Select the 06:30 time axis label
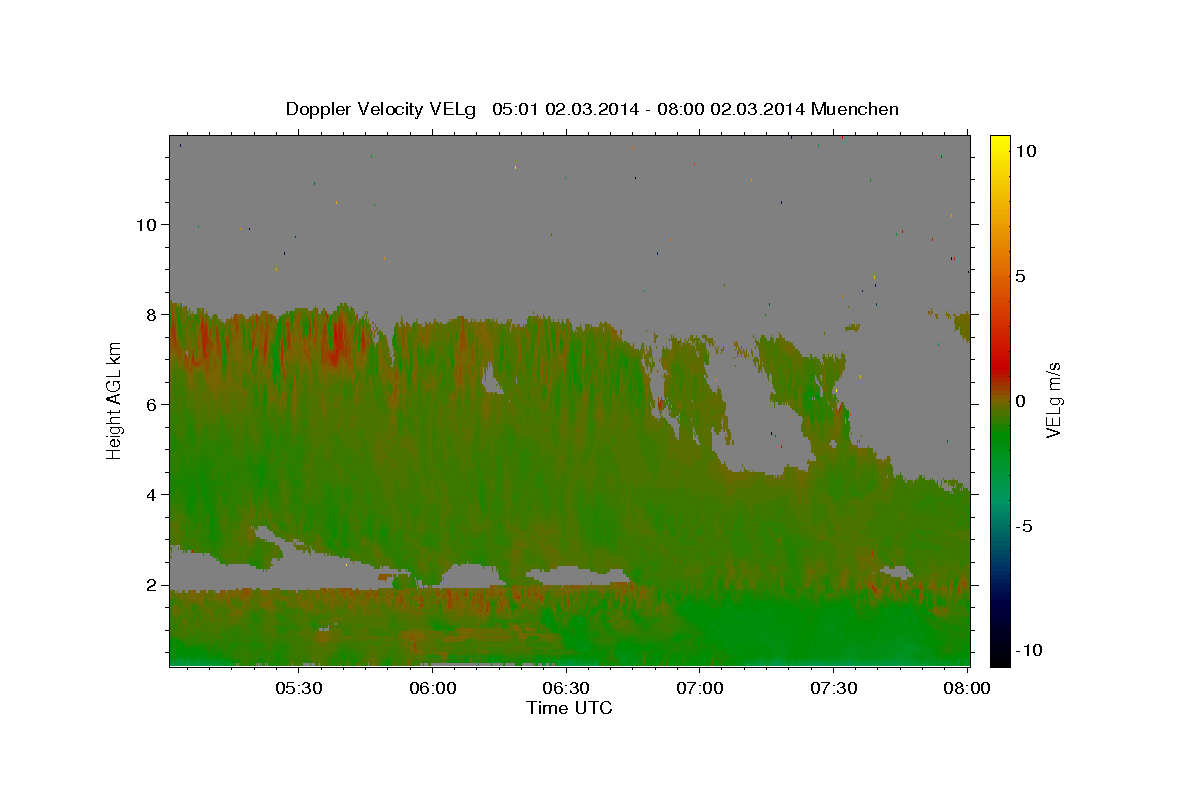Image resolution: width=1200 pixels, height=800 pixels. 567,688
